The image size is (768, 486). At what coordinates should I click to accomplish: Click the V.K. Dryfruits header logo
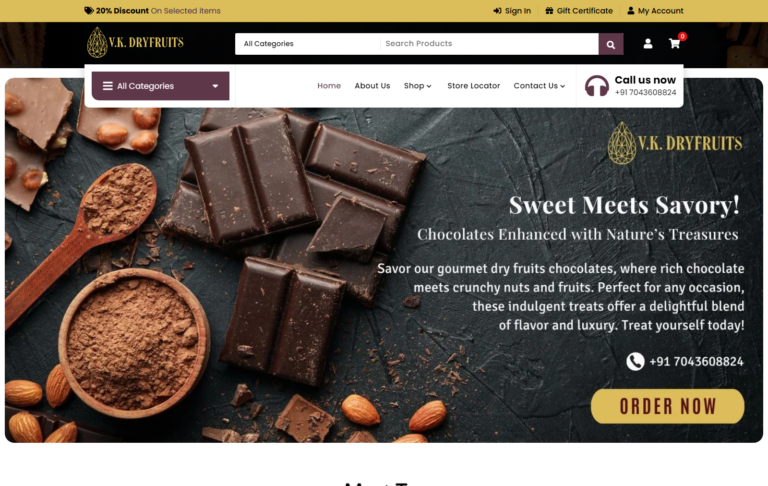tap(135, 43)
